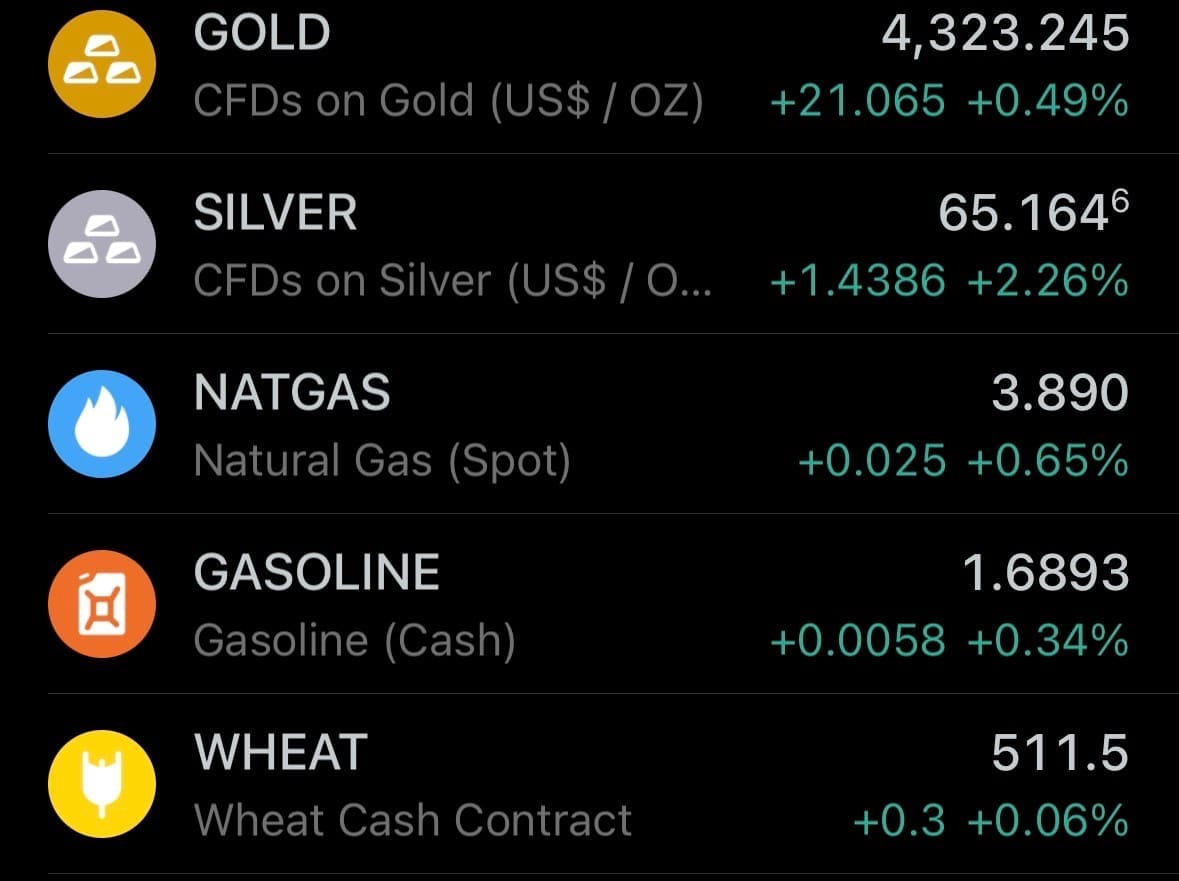Select the NATGAS symbol title
The height and width of the screenshot is (881, 1179).
pos(292,393)
